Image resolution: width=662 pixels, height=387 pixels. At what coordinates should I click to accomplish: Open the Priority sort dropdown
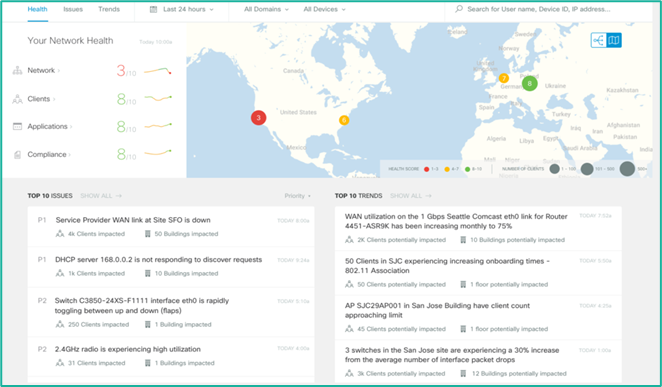(298, 196)
